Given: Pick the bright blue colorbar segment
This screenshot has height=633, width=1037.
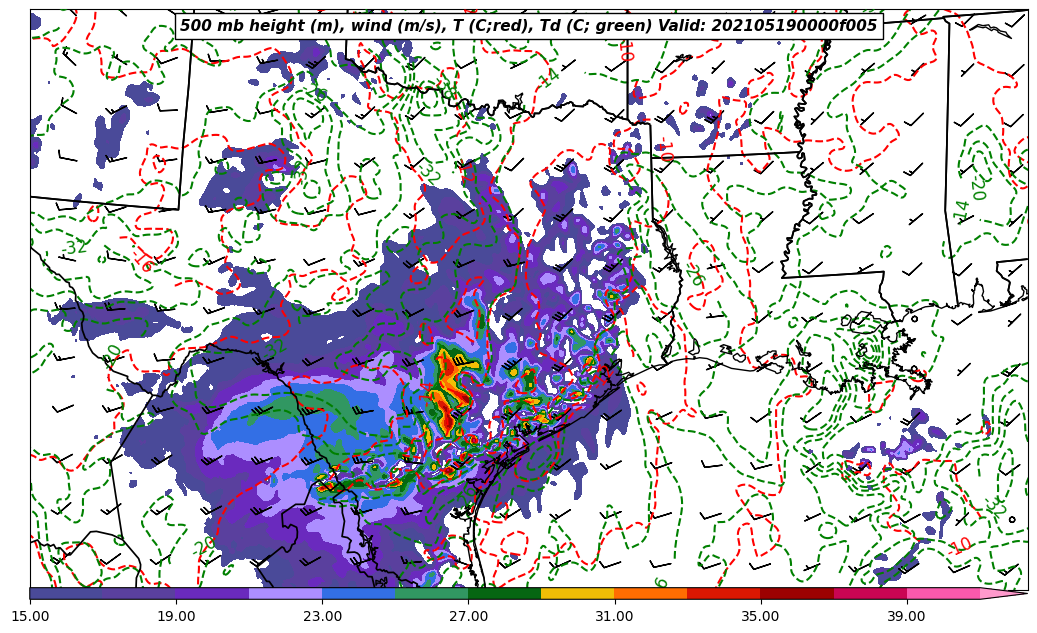Looking at the screenshot, I should (358, 593).
